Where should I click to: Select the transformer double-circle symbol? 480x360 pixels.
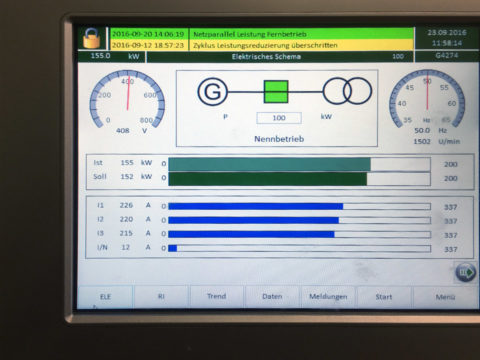pos(347,91)
